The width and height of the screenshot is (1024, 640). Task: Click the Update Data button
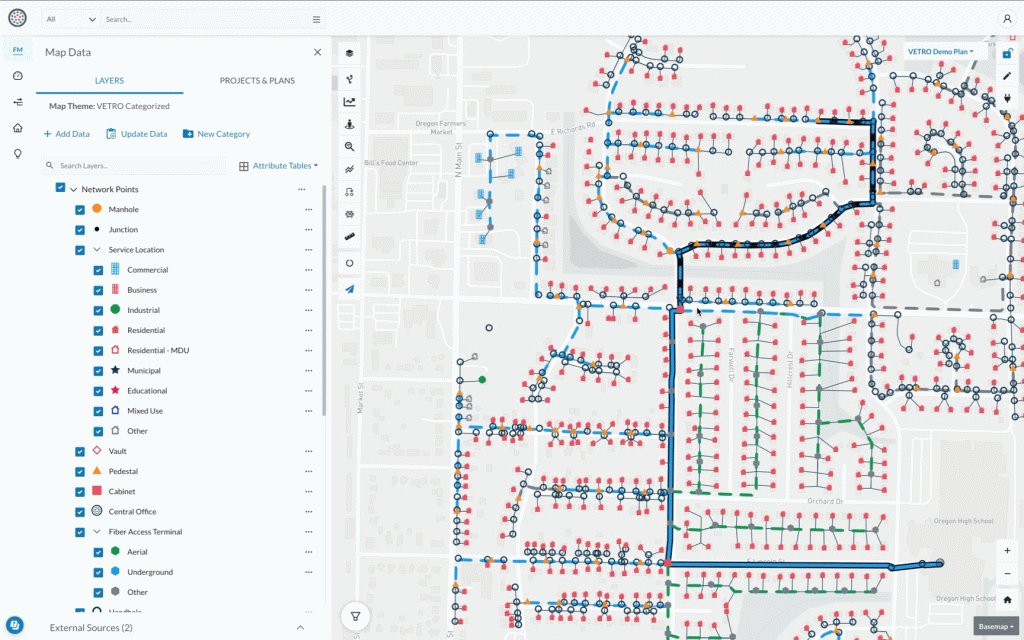pos(136,134)
